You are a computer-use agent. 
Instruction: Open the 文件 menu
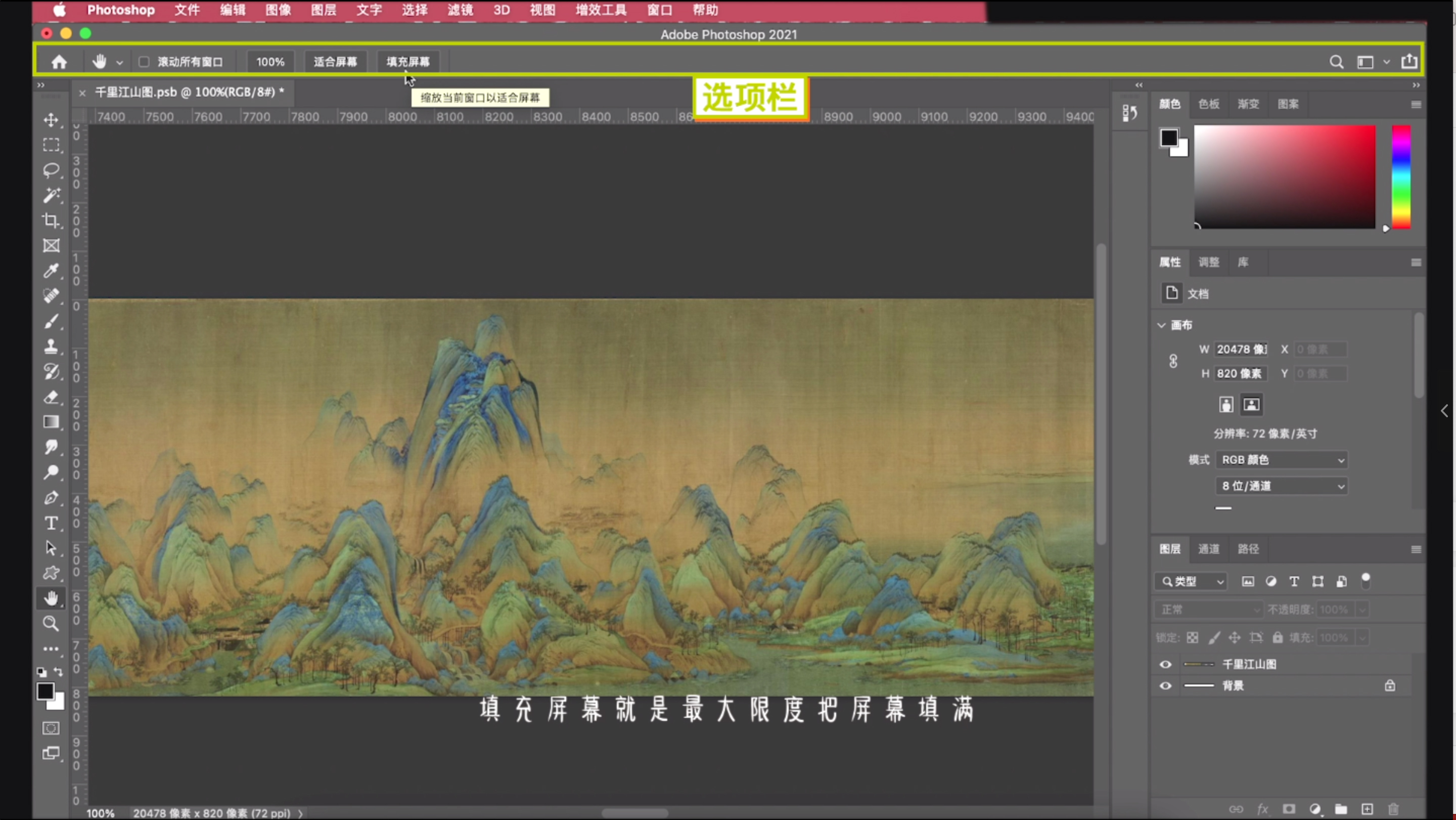(x=187, y=10)
